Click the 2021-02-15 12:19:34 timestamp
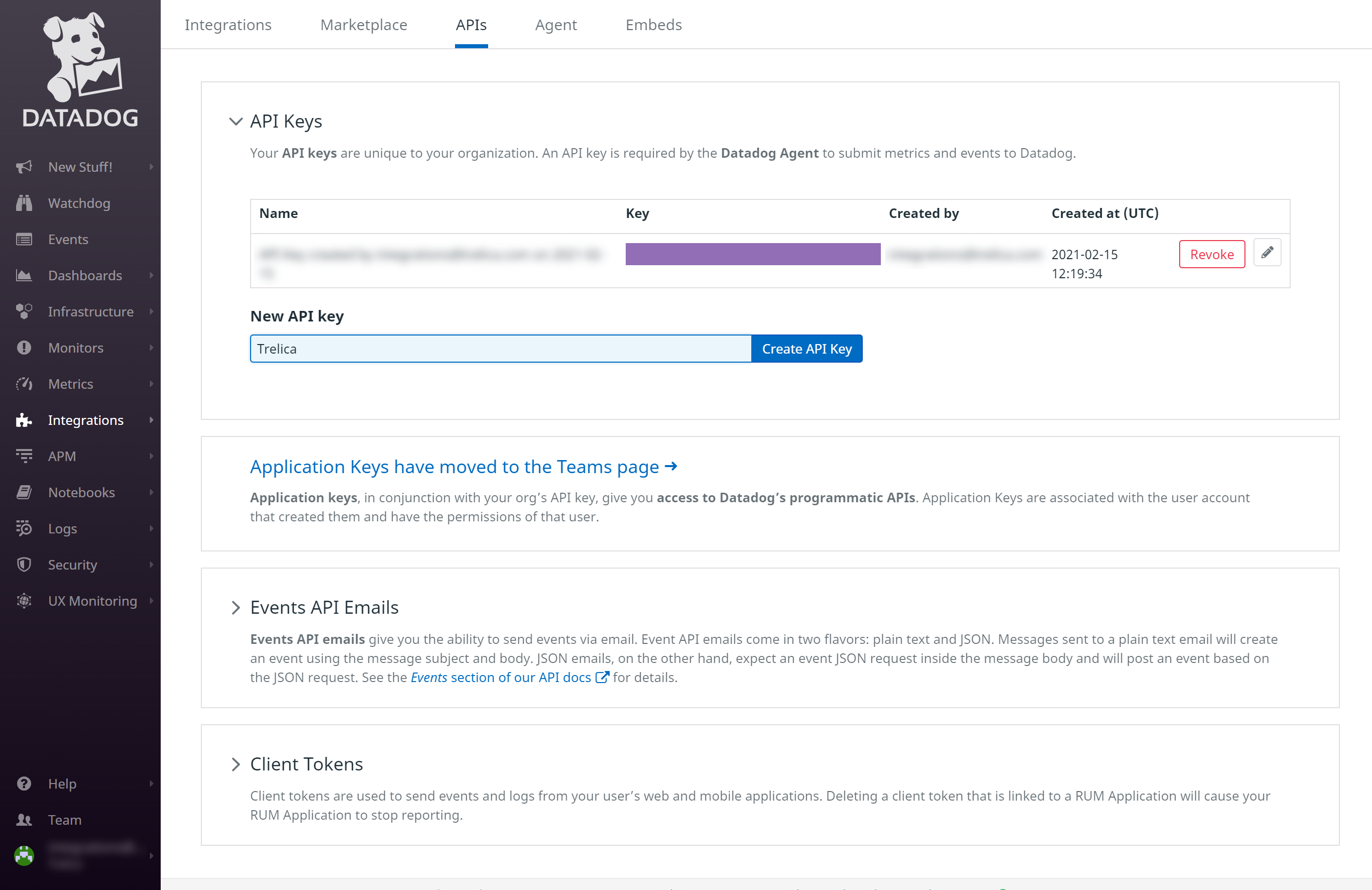This screenshot has width=1372, height=890. pyautogui.click(x=1084, y=264)
